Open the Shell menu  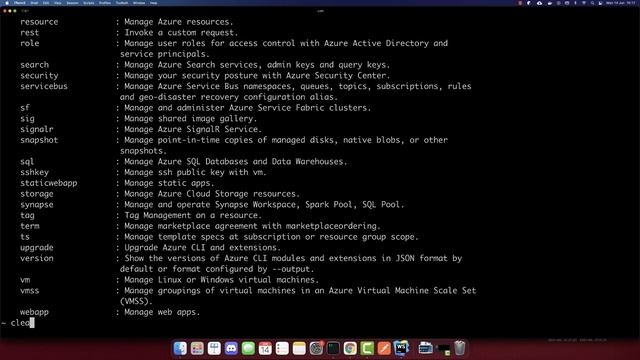point(34,3)
